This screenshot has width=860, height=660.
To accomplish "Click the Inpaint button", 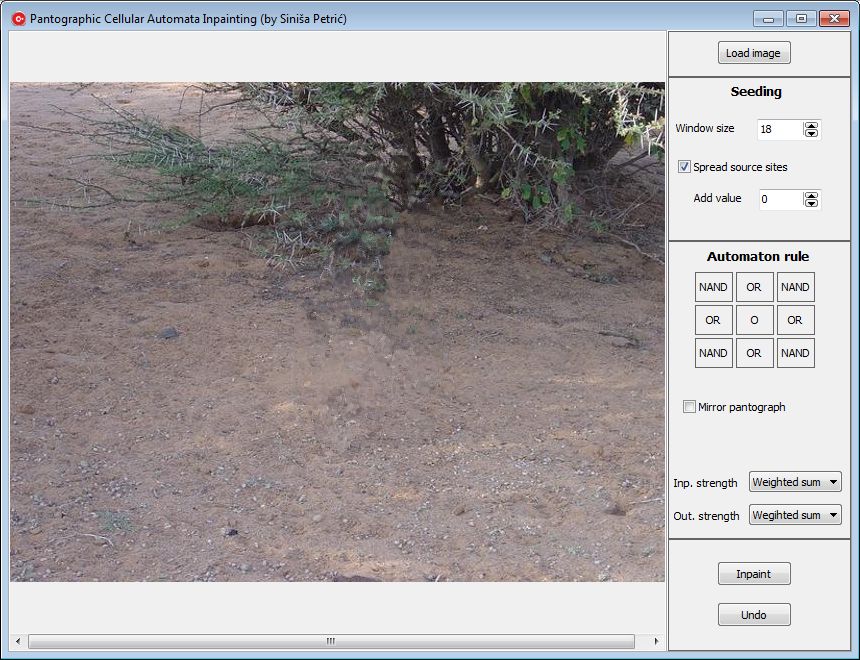I will coord(754,574).
